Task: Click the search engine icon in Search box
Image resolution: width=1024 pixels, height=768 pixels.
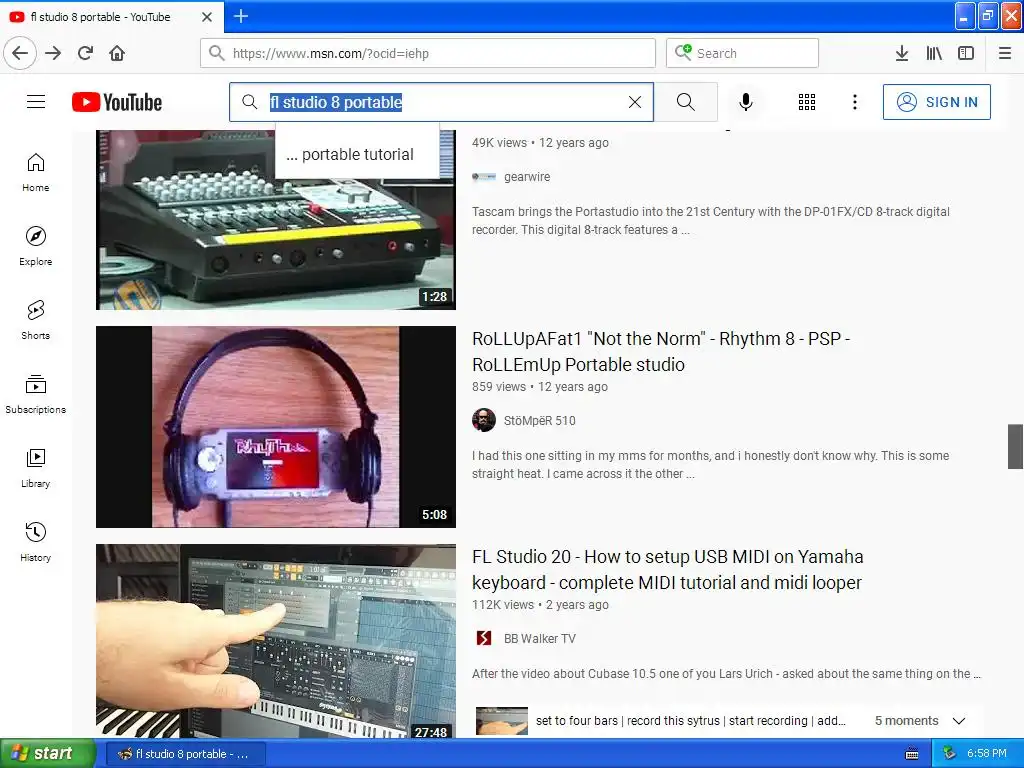Action: (x=683, y=52)
